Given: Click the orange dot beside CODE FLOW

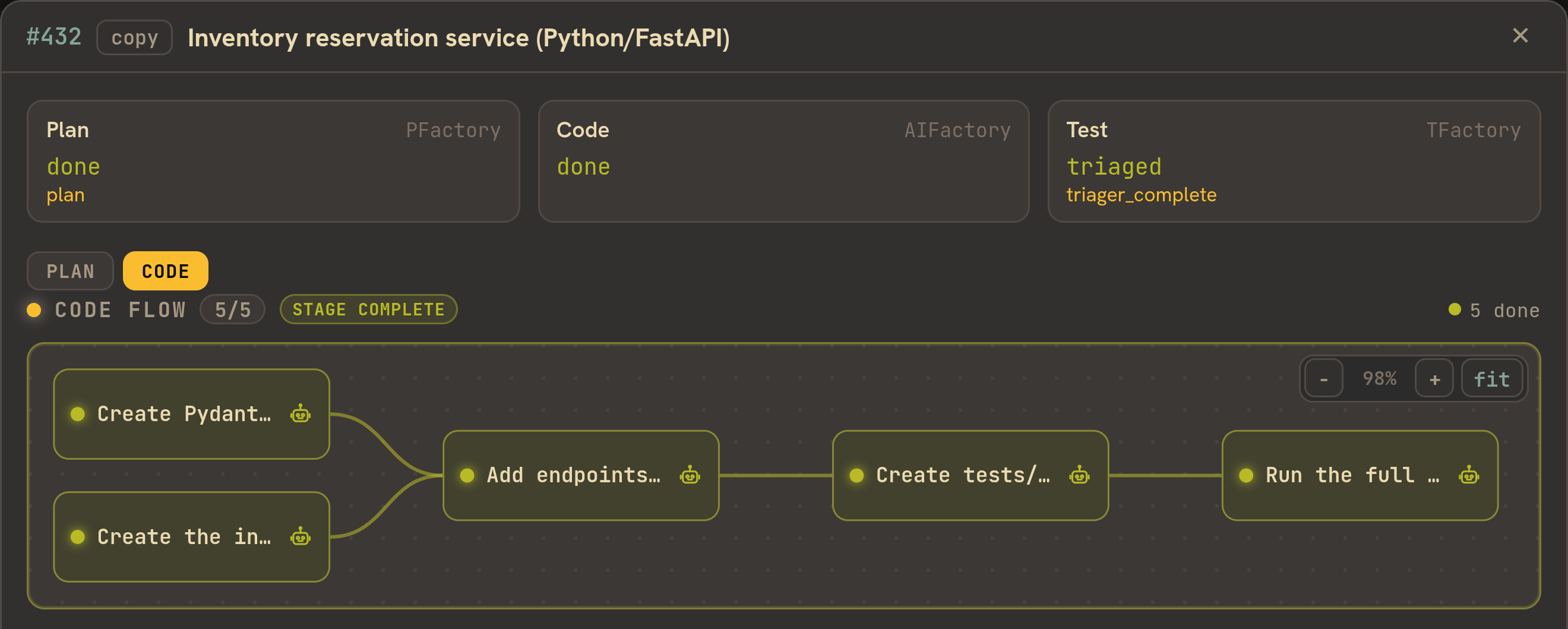Looking at the screenshot, I should pyautogui.click(x=34, y=310).
